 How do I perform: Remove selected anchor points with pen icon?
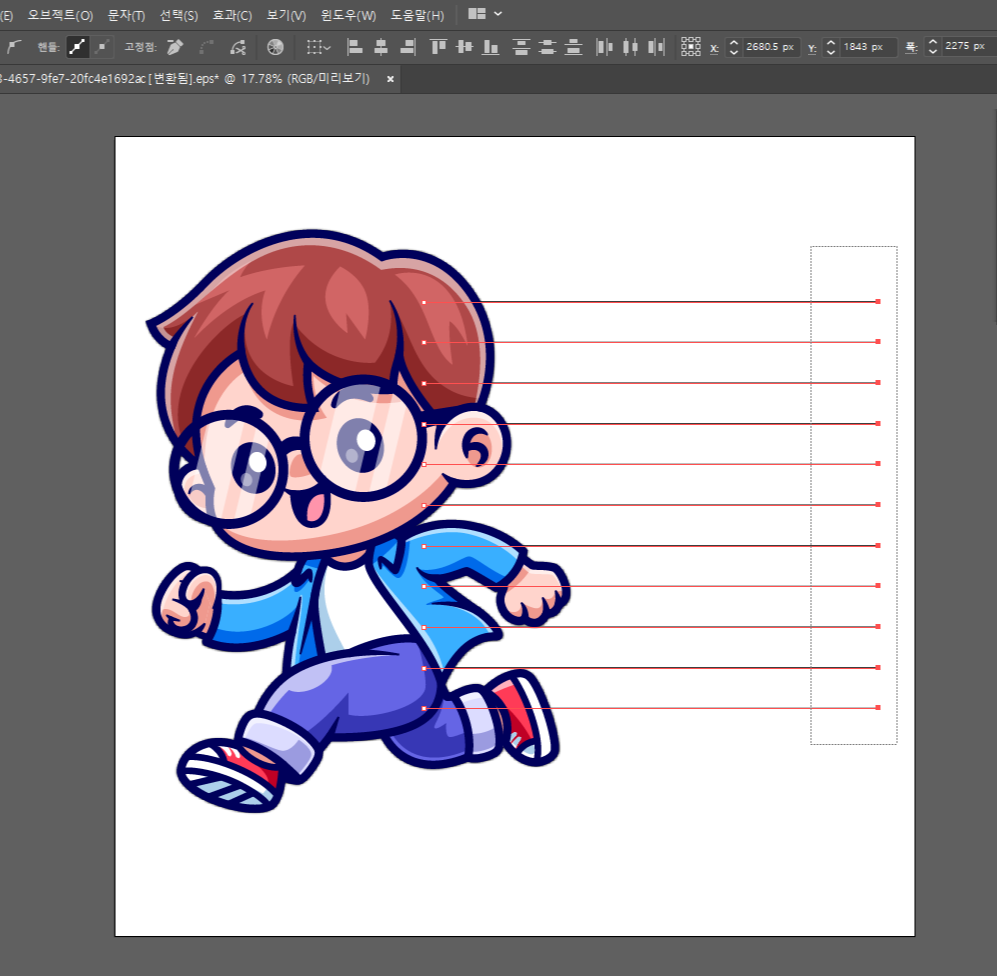pos(175,46)
